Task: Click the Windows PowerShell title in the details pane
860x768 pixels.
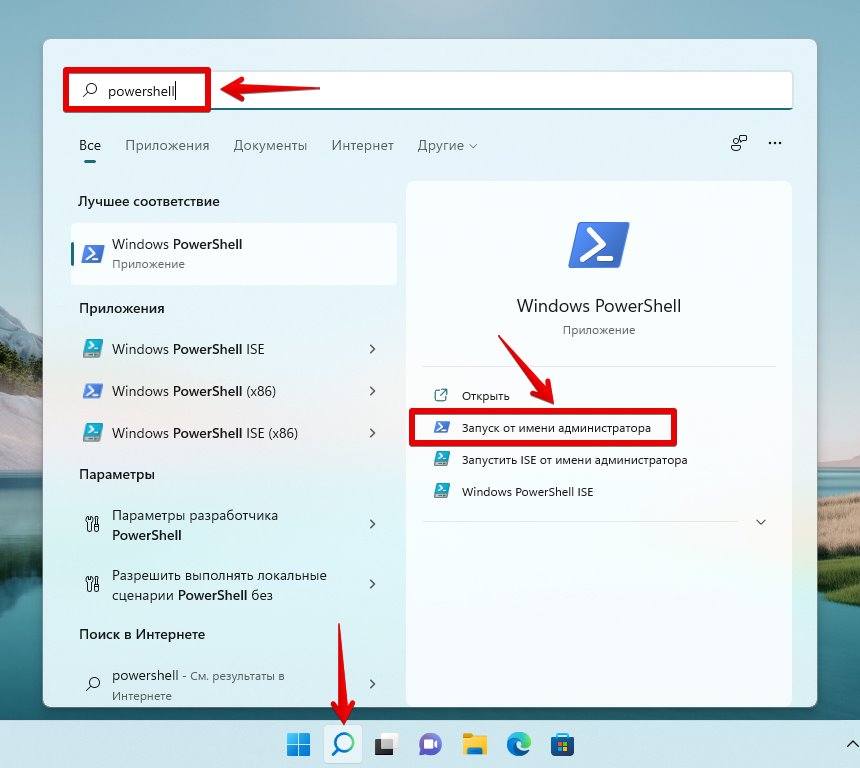Action: 598,306
